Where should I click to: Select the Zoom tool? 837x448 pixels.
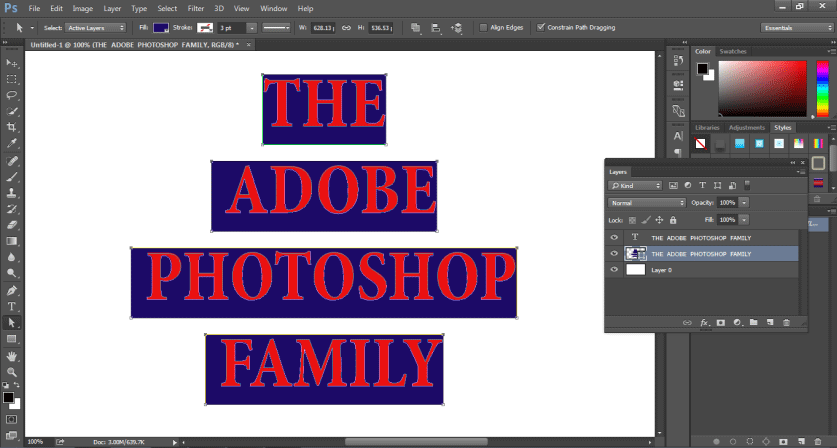(x=11, y=372)
